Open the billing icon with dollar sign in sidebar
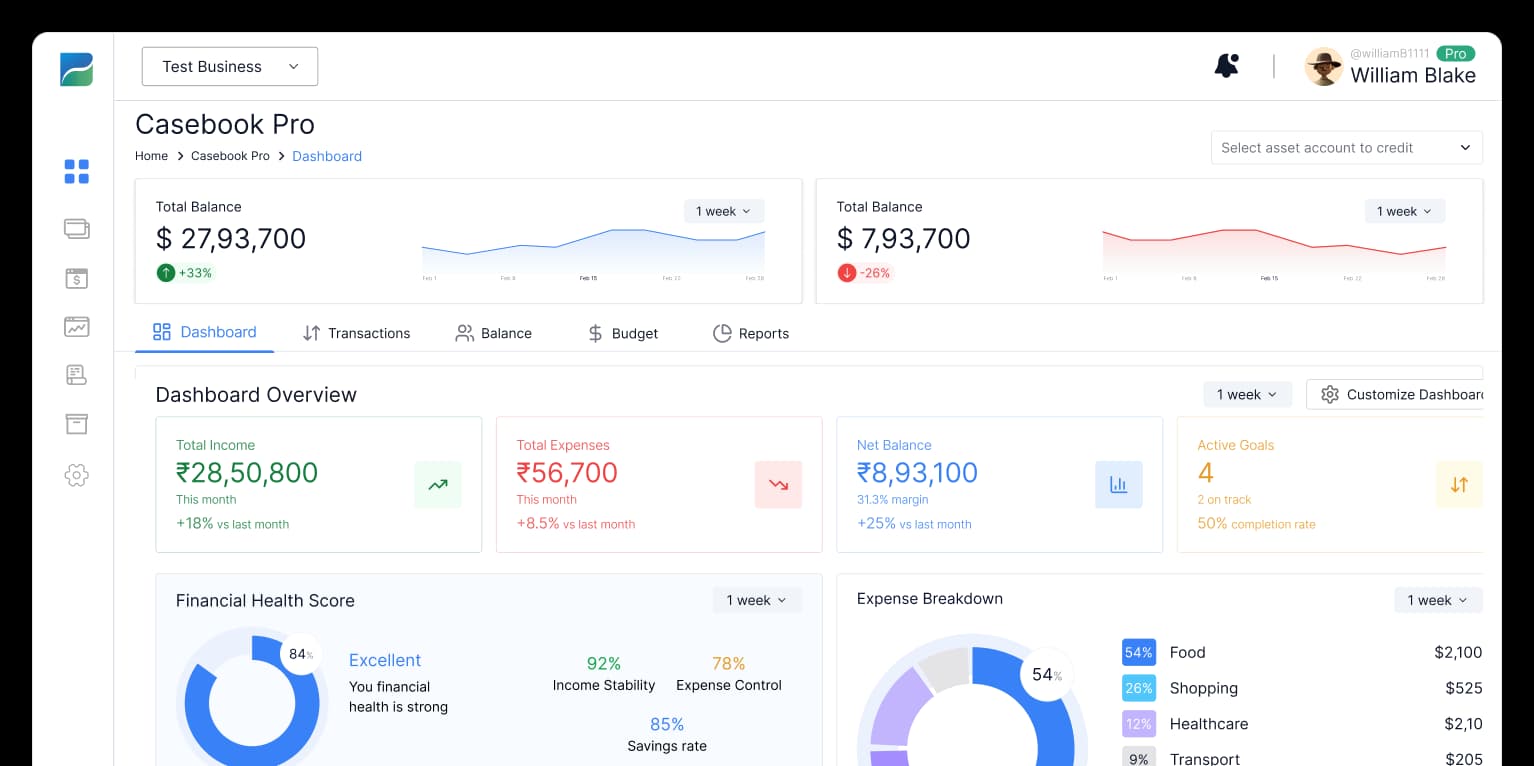 [x=76, y=278]
